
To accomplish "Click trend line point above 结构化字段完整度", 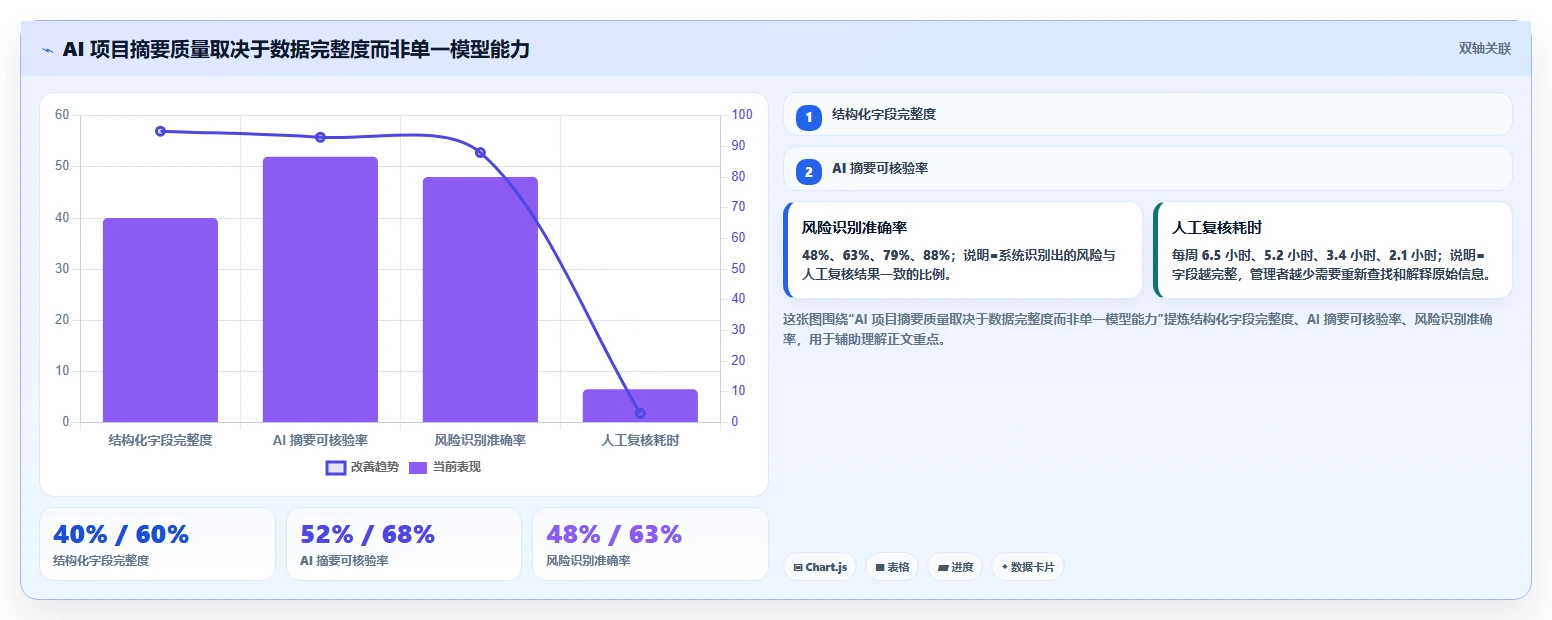I will pyautogui.click(x=160, y=131).
